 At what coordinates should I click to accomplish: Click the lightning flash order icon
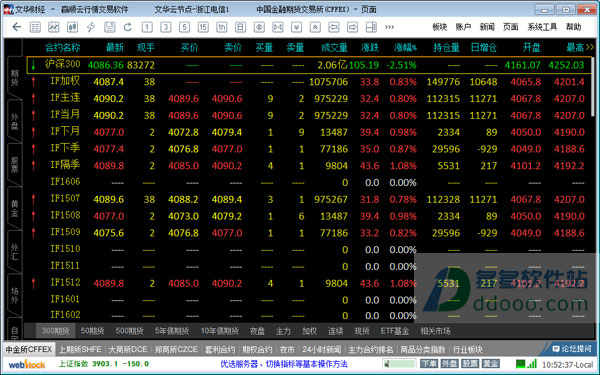pyautogui.click(x=91, y=27)
